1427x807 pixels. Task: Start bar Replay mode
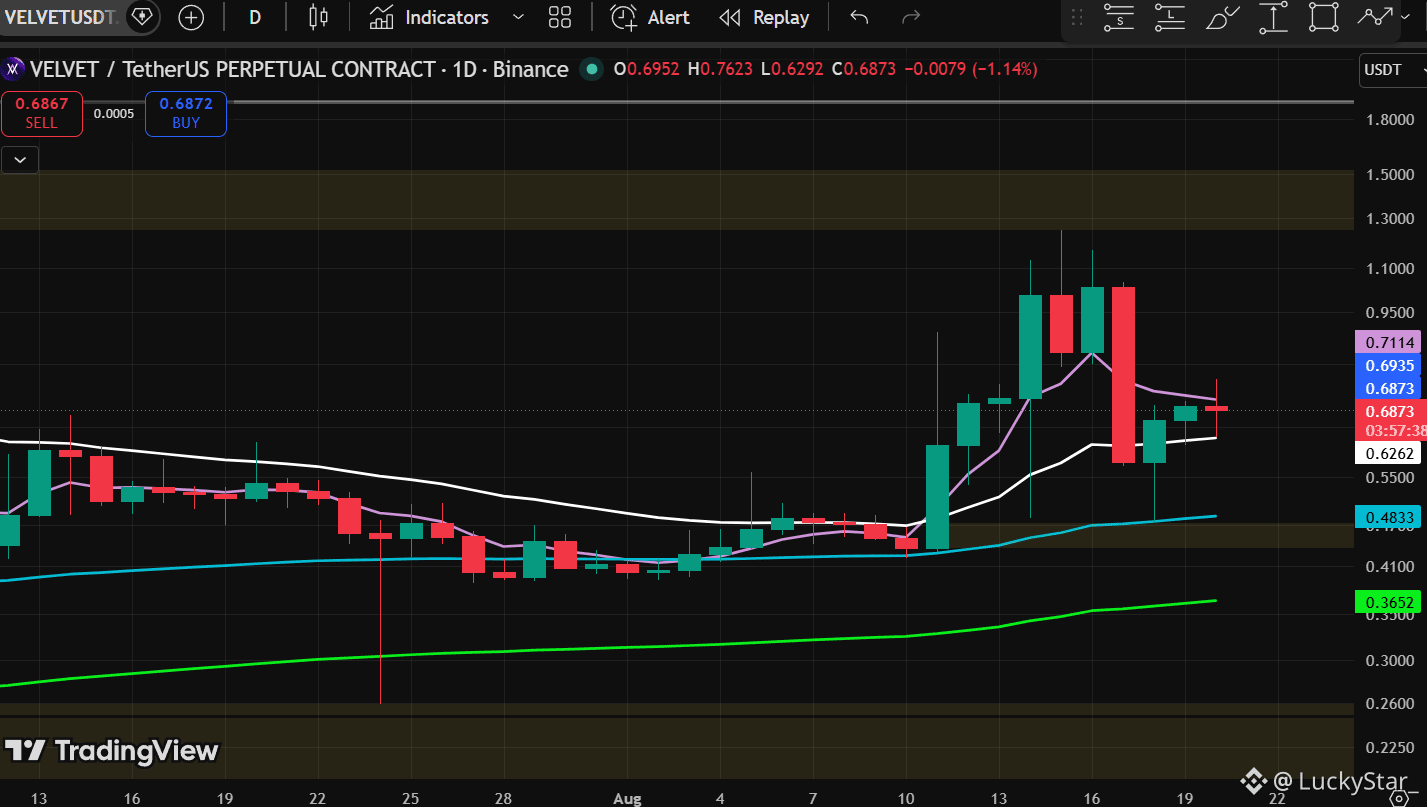[765, 17]
